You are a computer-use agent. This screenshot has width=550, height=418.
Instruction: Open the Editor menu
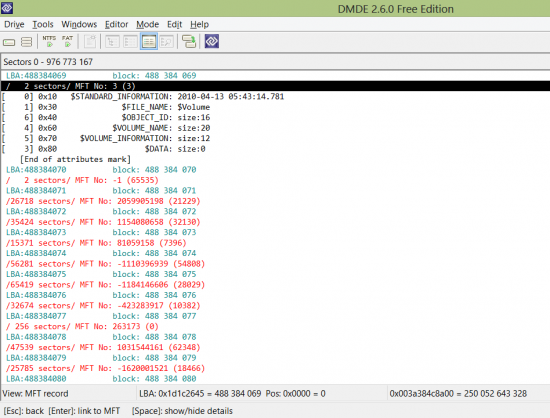[116, 25]
